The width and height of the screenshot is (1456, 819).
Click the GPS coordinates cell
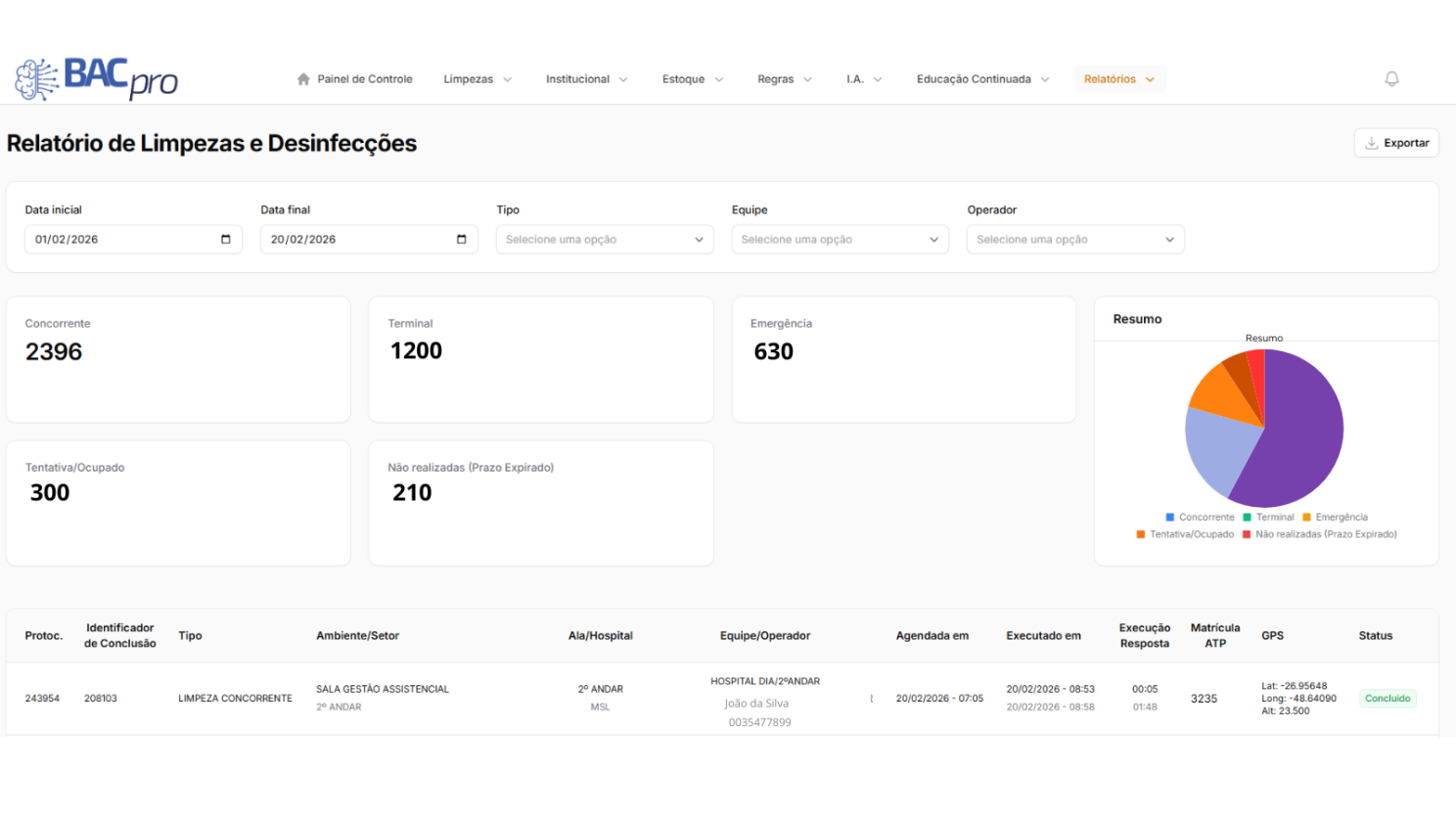[1298, 699]
